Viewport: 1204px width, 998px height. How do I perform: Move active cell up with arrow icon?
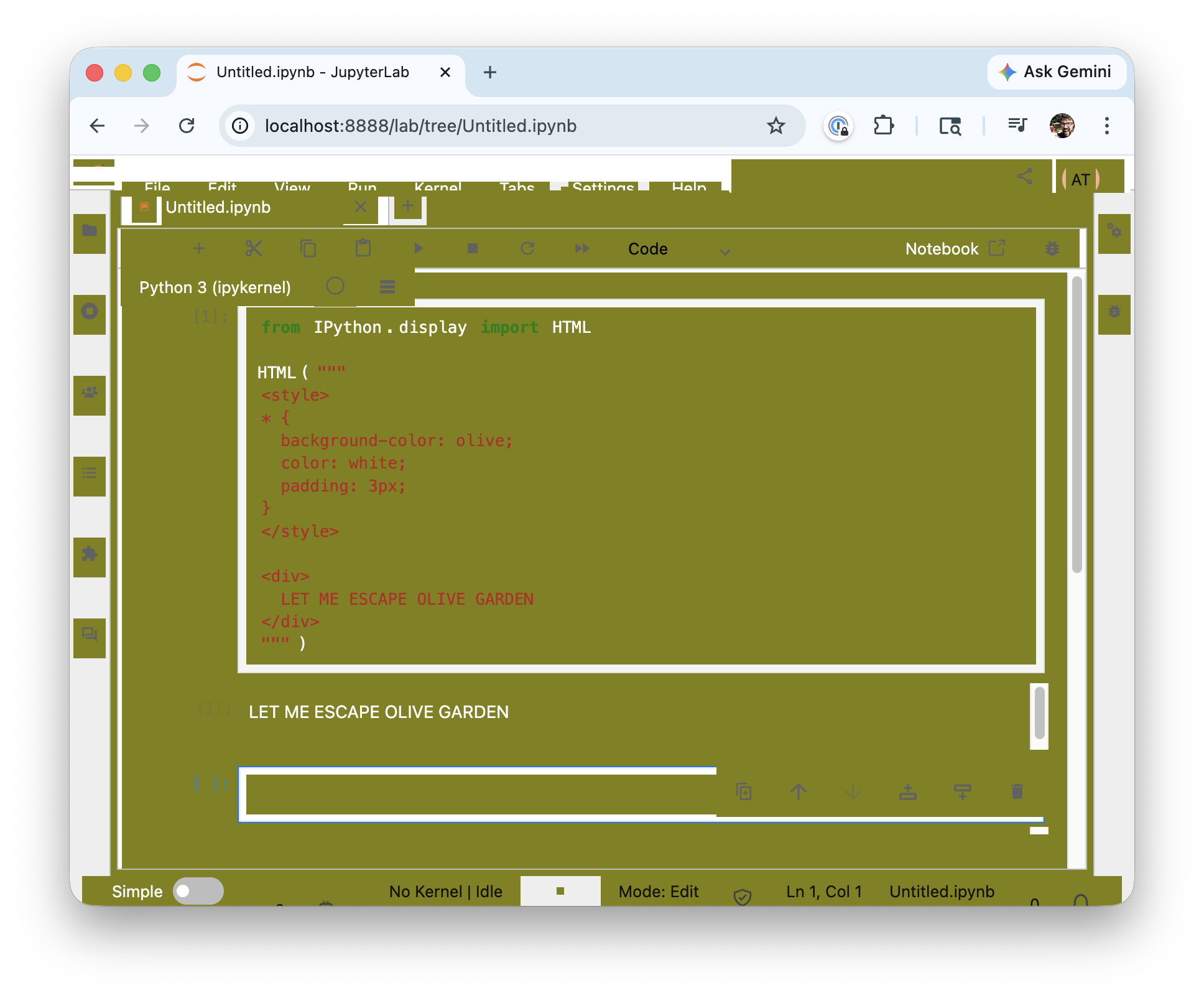pyautogui.click(x=799, y=791)
